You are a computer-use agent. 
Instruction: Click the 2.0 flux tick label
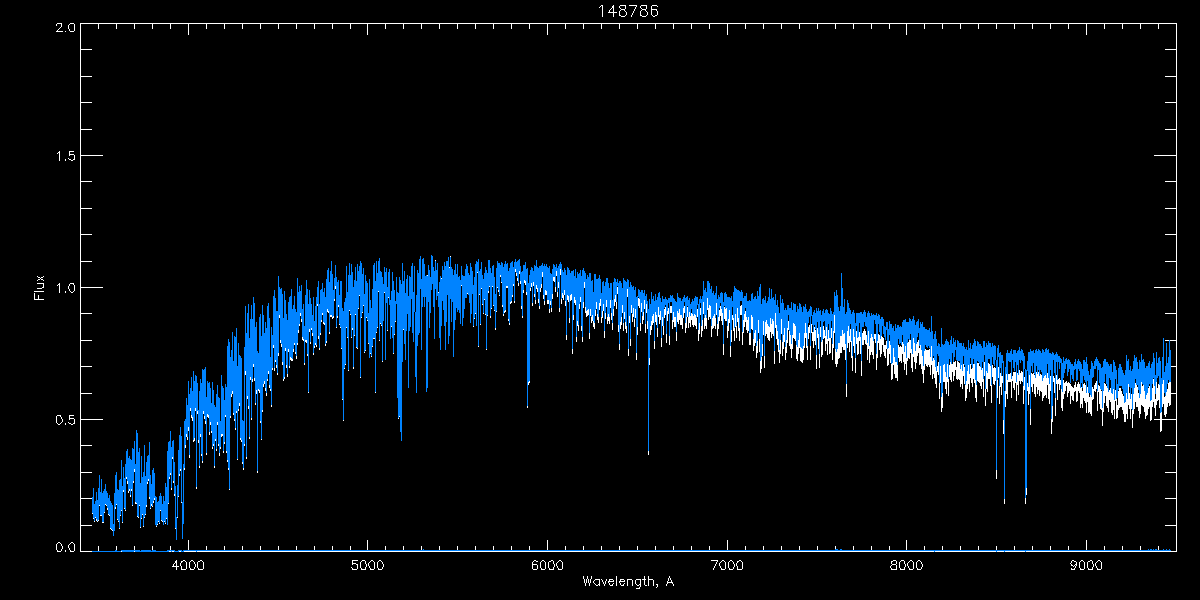(65, 27)
